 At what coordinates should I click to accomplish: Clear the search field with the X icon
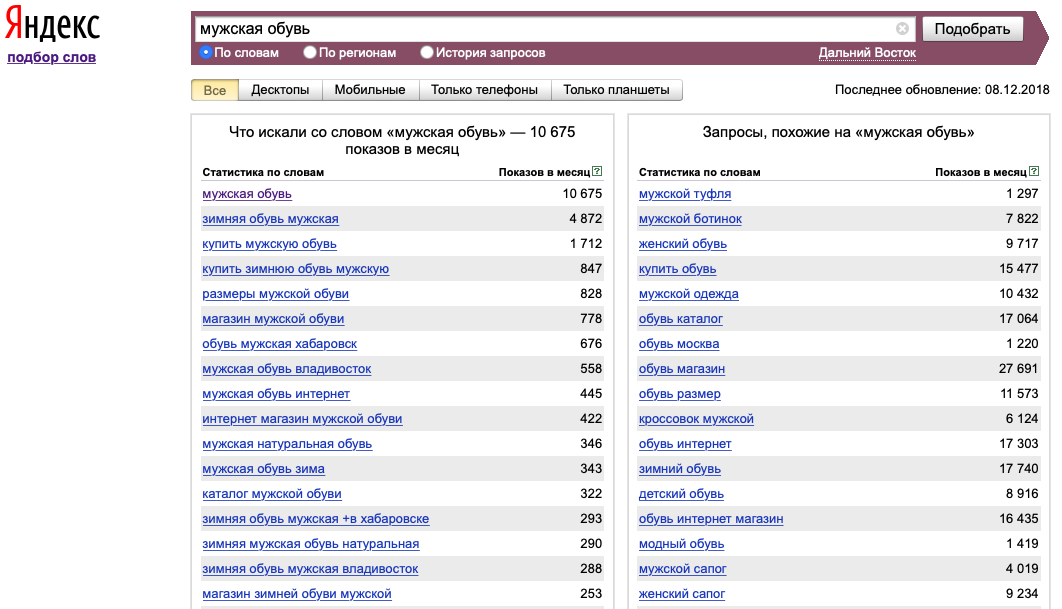click(902, 28)
